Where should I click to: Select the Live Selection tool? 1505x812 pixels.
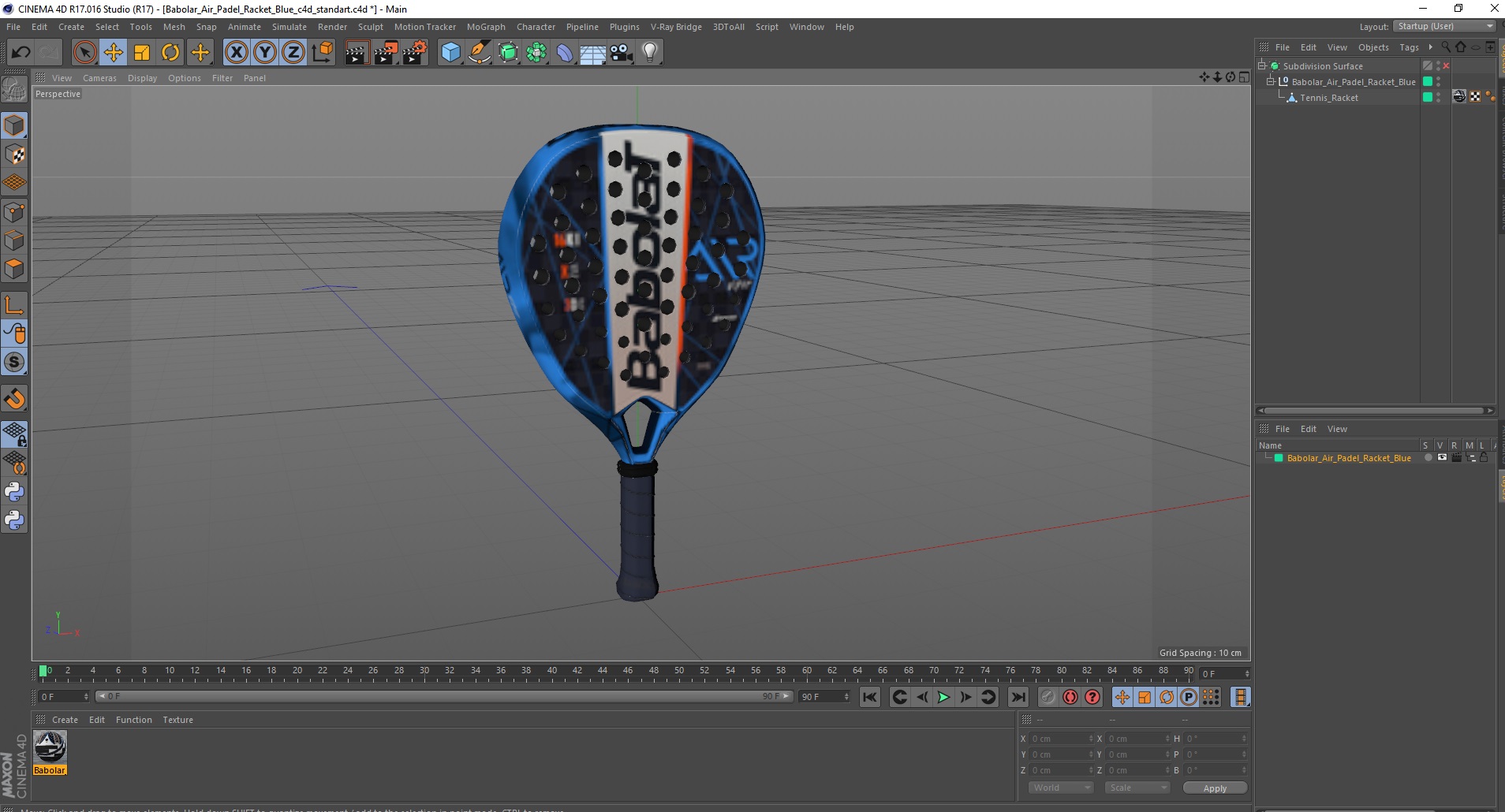click(84, 53)
